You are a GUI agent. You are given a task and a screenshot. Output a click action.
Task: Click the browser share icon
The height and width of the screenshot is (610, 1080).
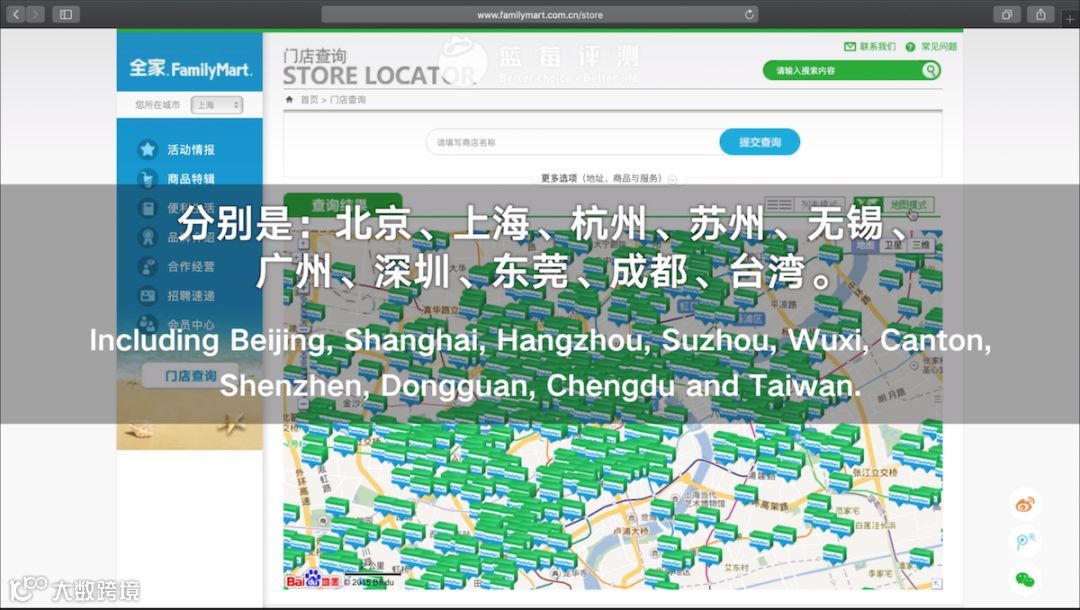(x=1041, y=14)
